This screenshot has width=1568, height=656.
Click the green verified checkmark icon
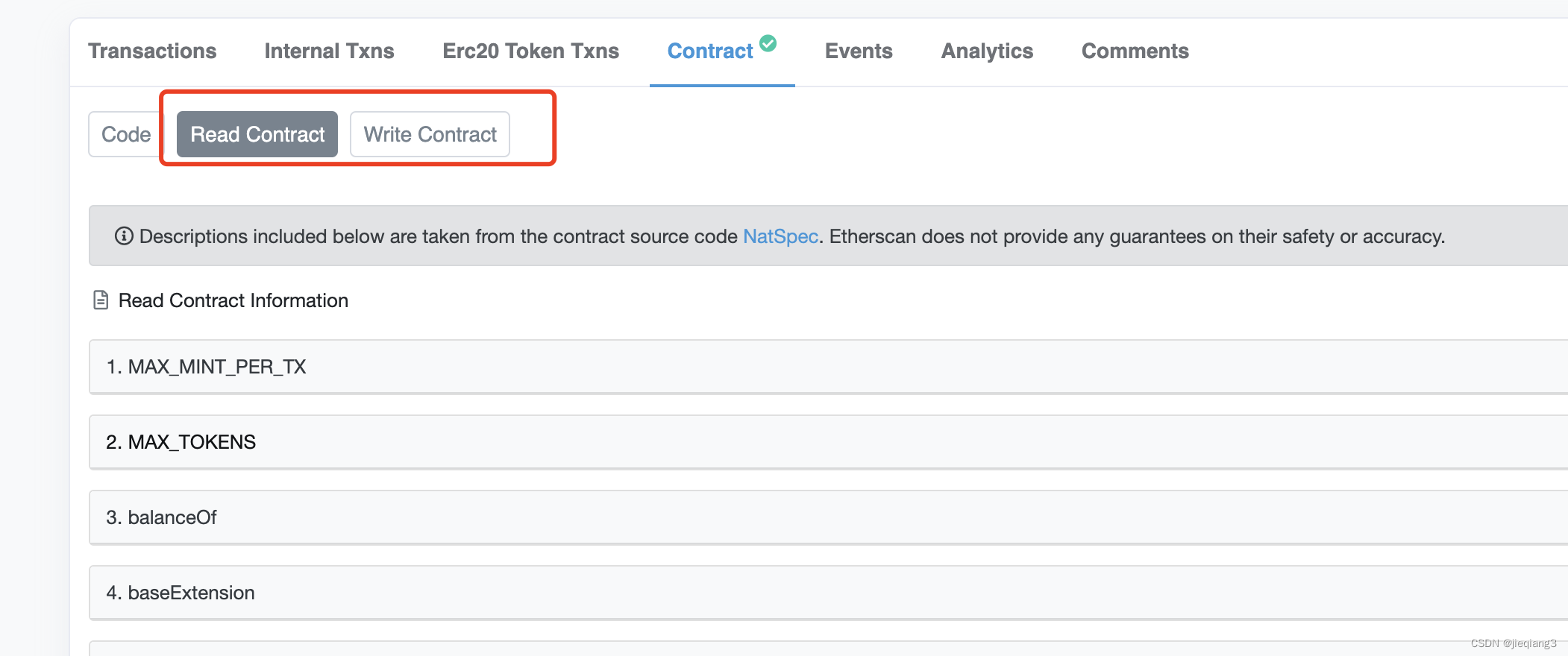[768, 43]
